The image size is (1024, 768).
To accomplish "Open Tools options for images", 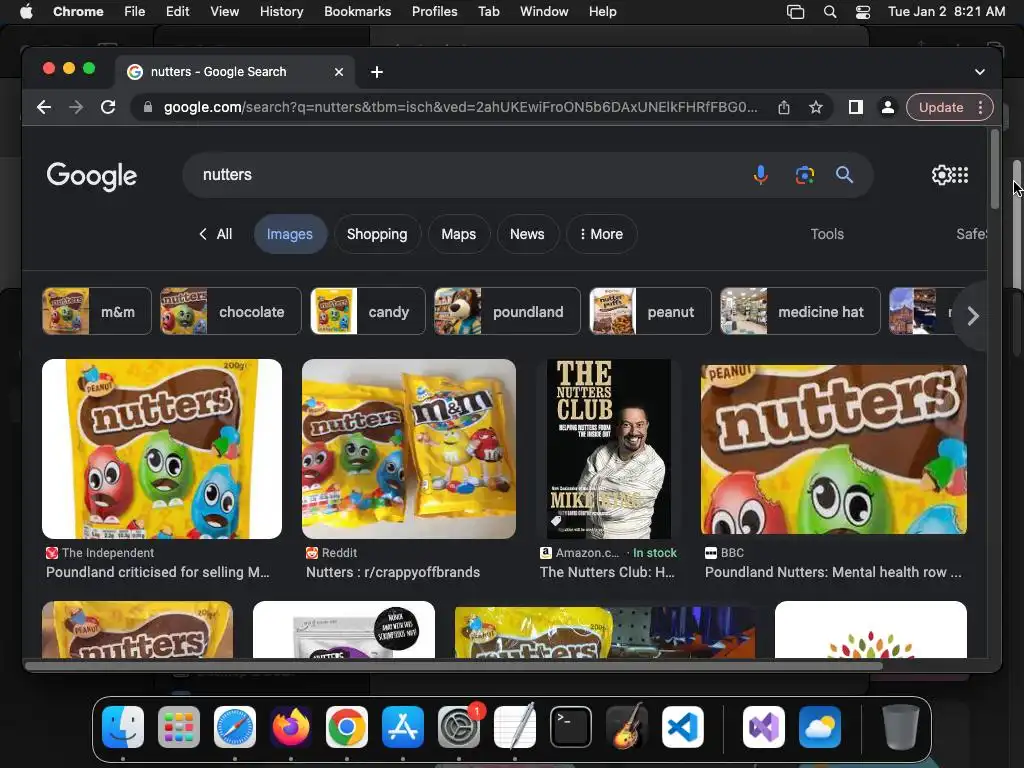I will (x=827, y=234).
